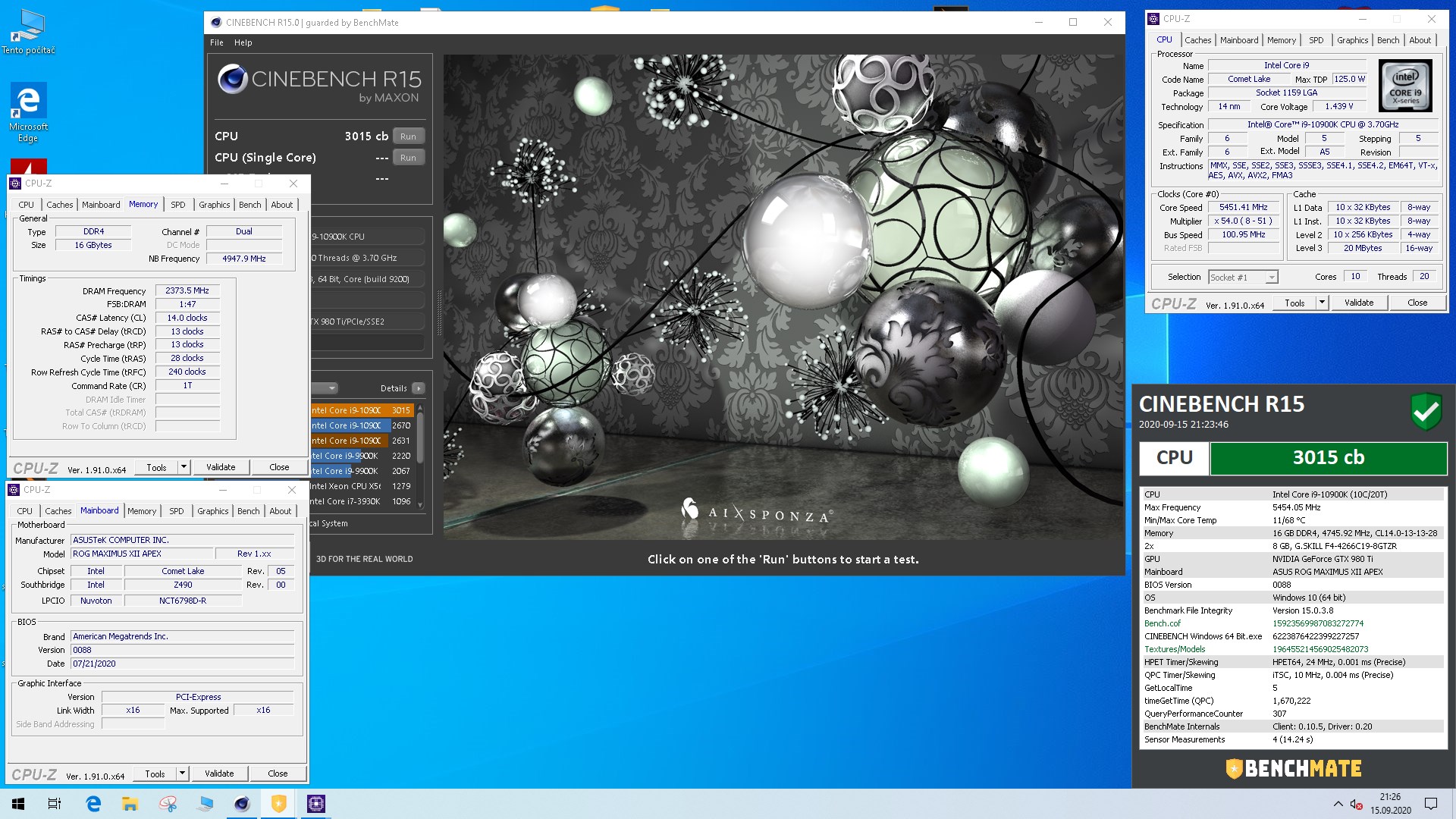Select the 3015 score ranking entry
Image resolution: width=1456 pixels, height=819 pixels.
click(x=362, y=410)
